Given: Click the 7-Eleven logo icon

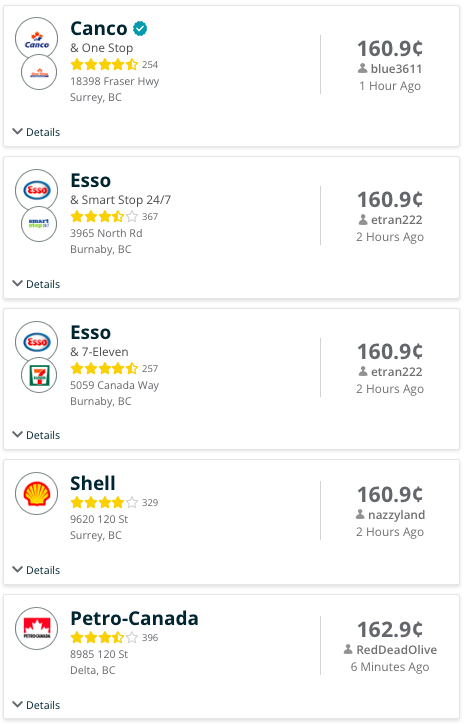Looking at the screenshot, I should click(x=39, y=375).
